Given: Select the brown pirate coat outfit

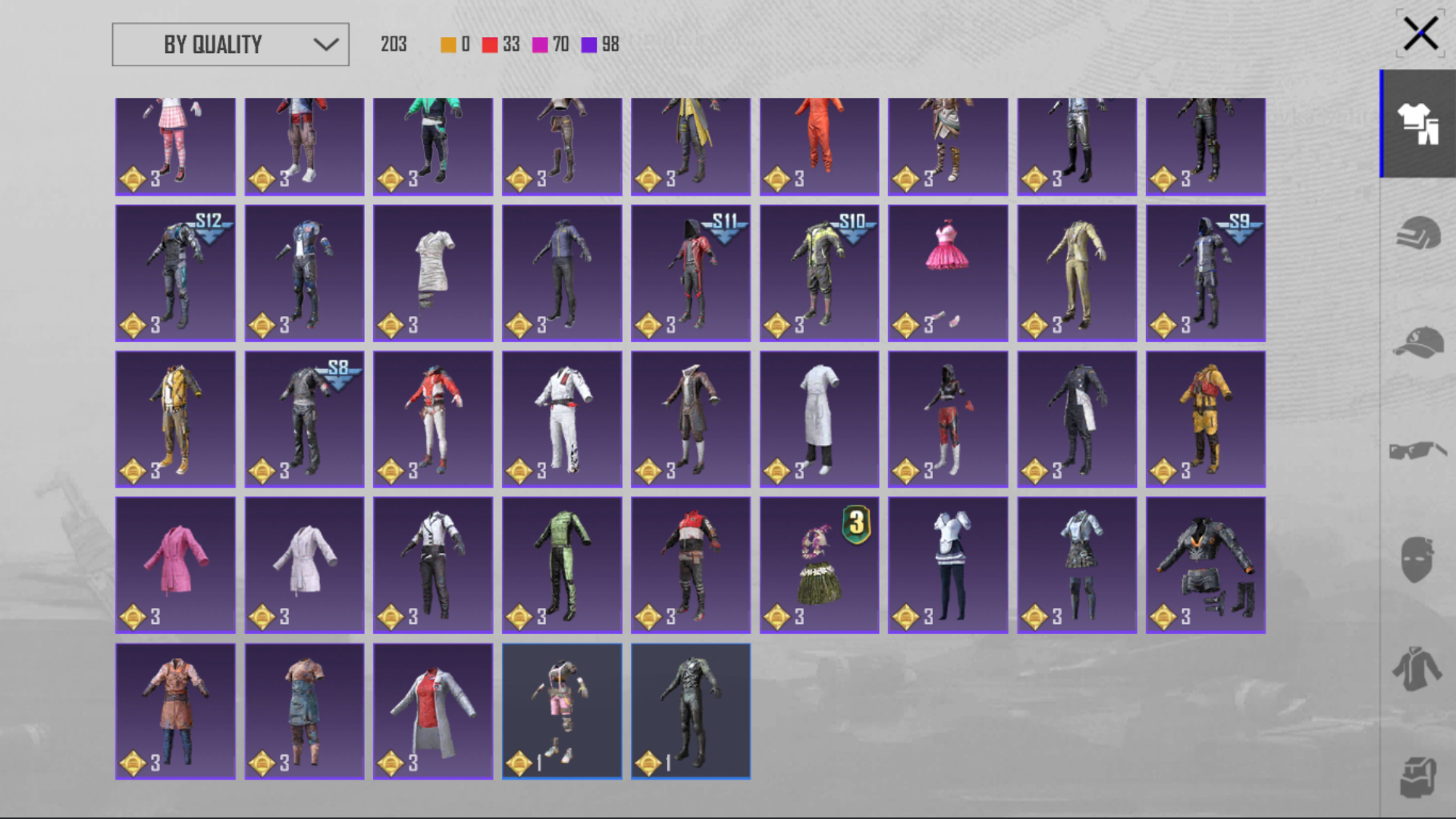Looking at the screenshot, I should pyautogui.click(x=691, y=419).
